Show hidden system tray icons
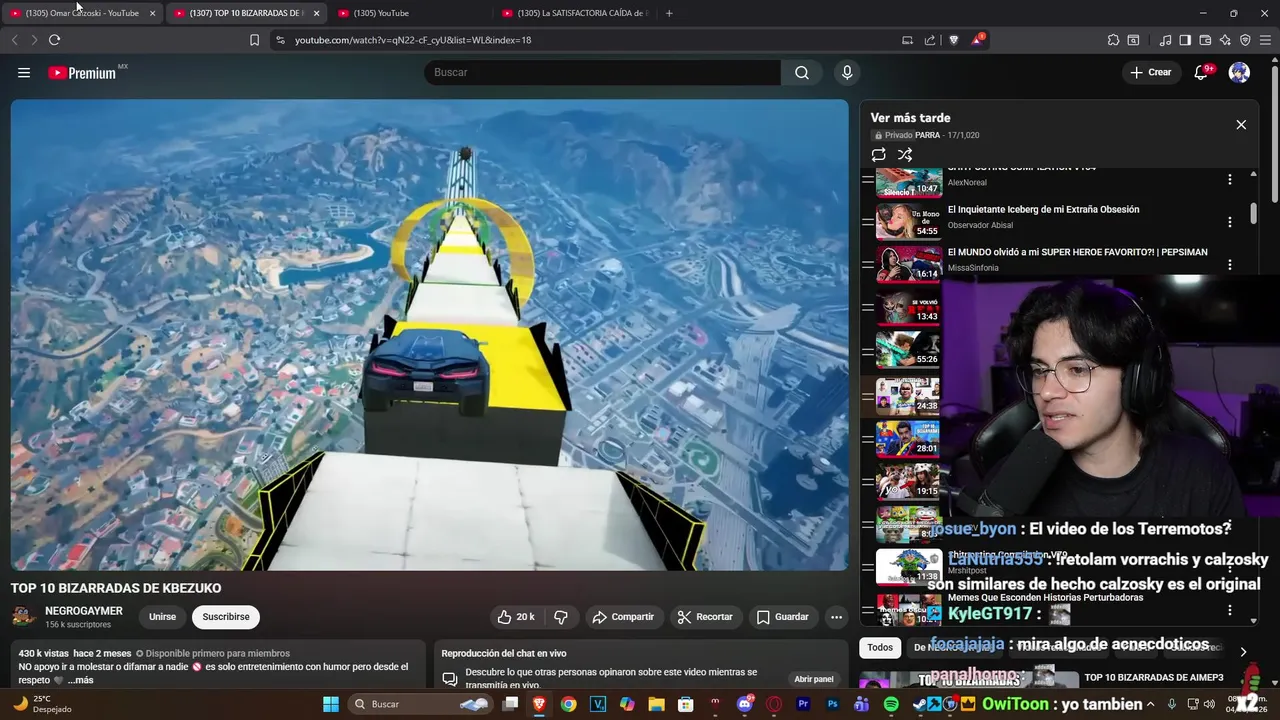1280x720 pixels. pyautogui.click(x=1149, y=704)
